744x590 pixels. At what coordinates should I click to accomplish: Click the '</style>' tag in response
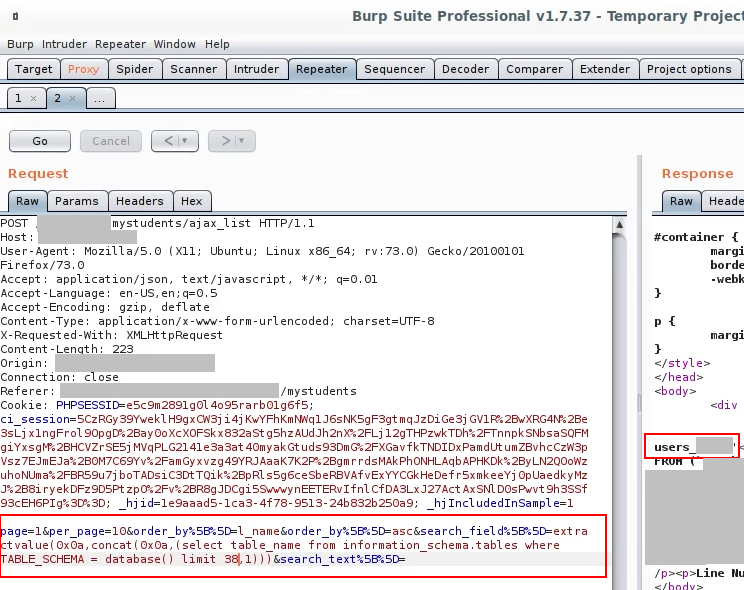point(682,363)
